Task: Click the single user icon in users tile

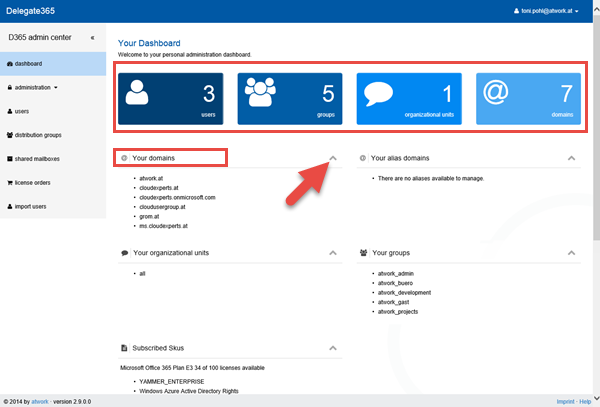Action: (x=137, y=92)
